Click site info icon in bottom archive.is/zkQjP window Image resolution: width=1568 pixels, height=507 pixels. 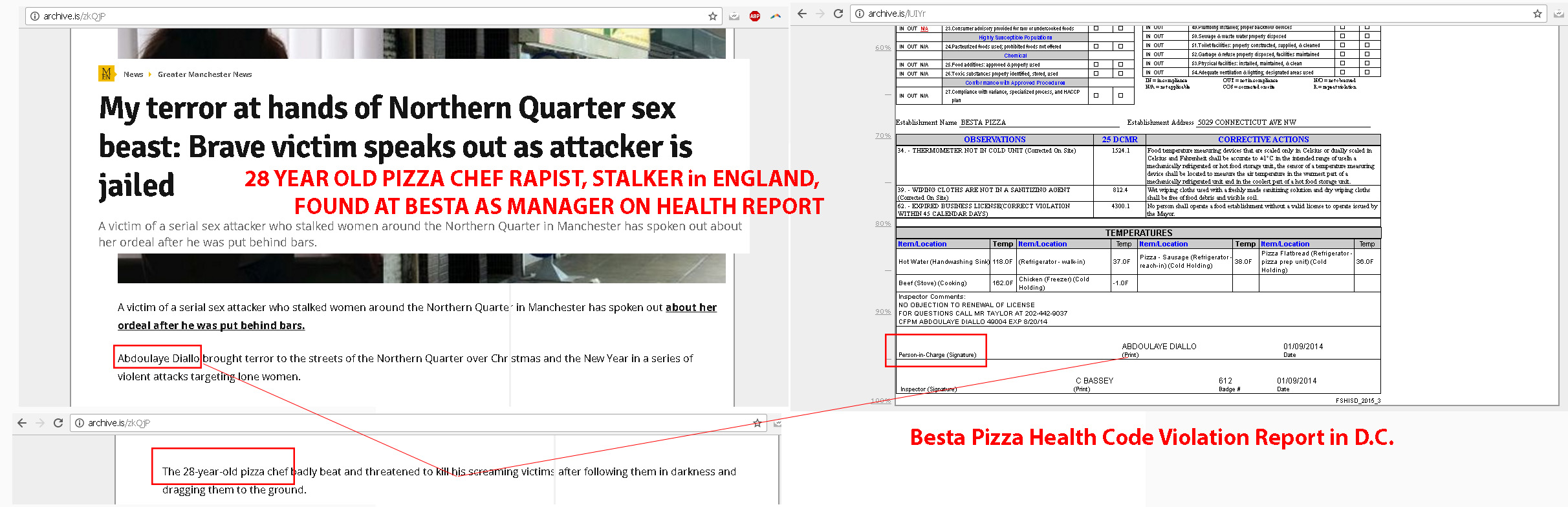(80, 423)
